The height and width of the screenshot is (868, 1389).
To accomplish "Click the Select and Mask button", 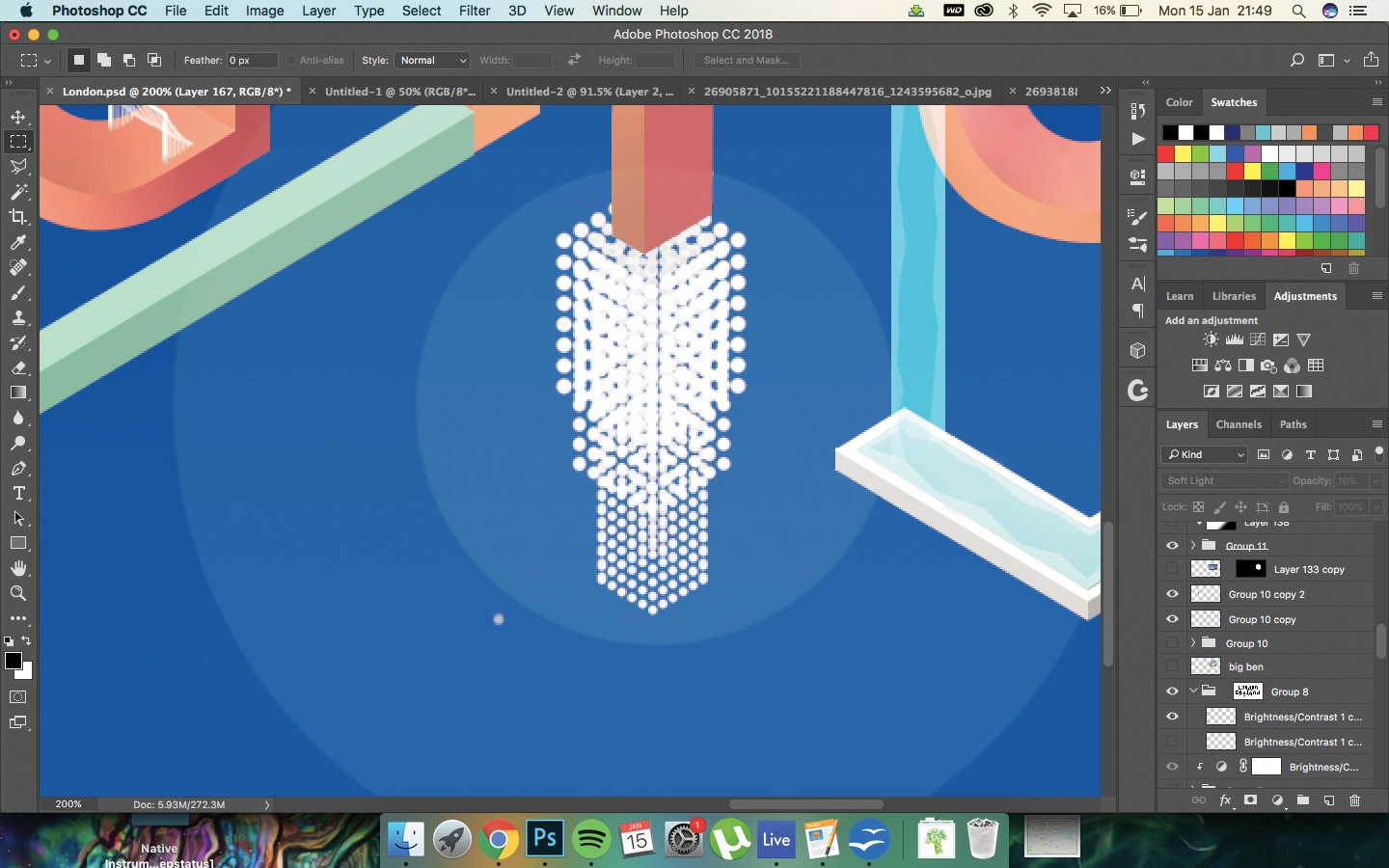I will tap(747, 60).
